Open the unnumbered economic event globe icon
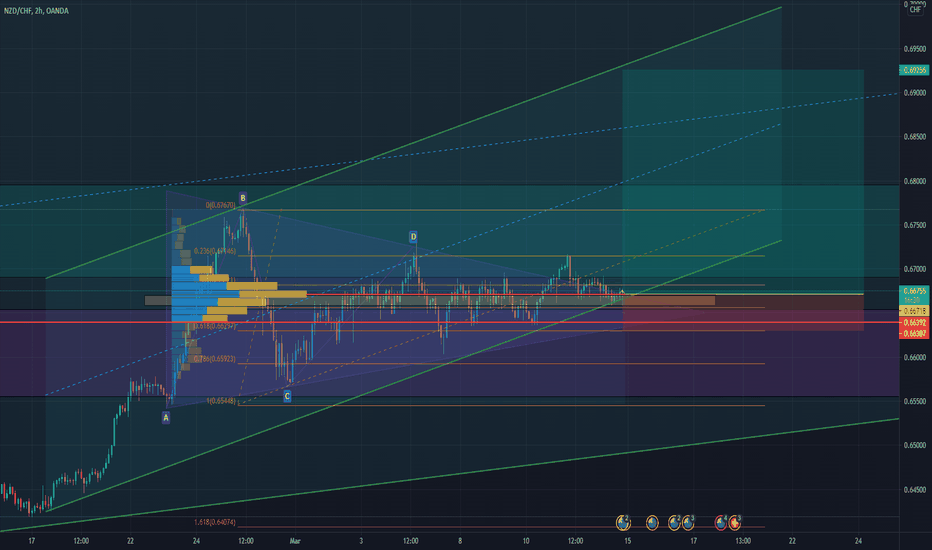The width and height of the screenshot is (932, 550). 652,523
